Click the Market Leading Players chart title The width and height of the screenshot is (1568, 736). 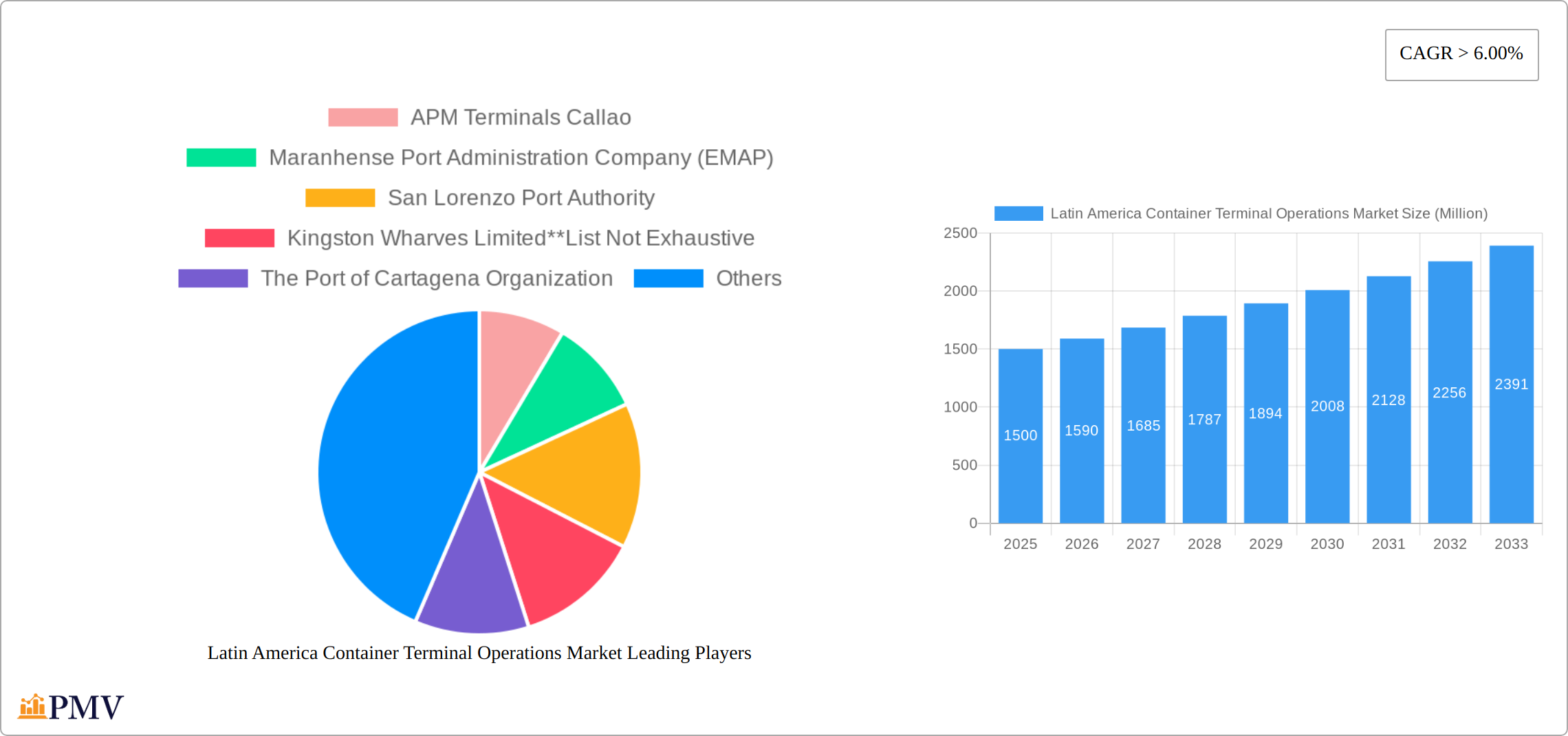coord(479,653)
